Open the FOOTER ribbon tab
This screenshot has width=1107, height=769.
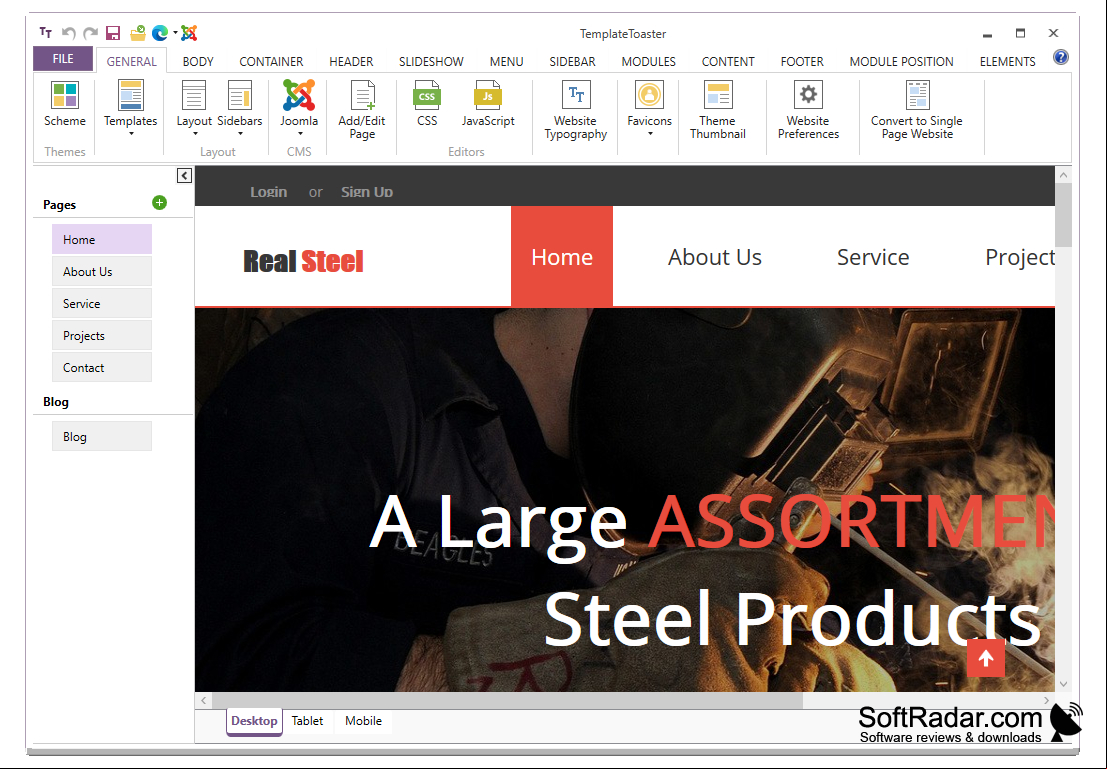(x=802, y=61)
